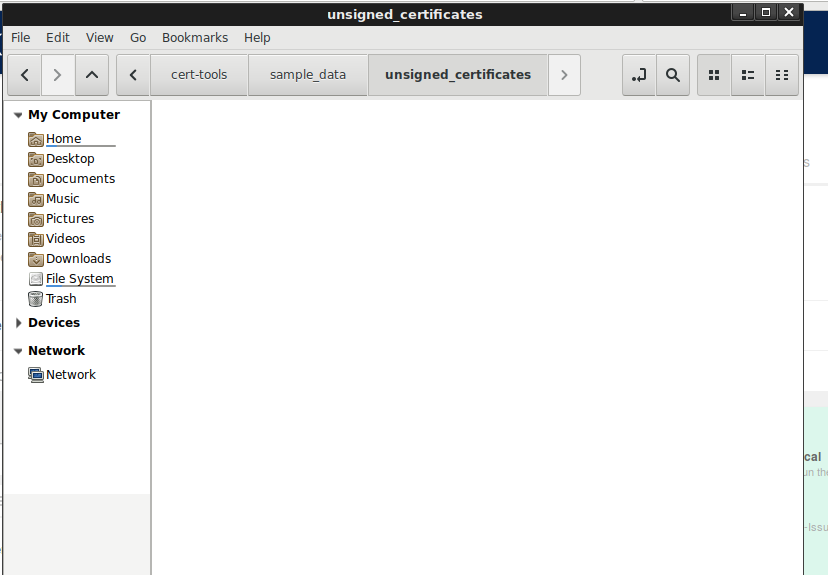
Task: Toggle the location entry icon
Action: pyautogui.click(x=639, y=75)
